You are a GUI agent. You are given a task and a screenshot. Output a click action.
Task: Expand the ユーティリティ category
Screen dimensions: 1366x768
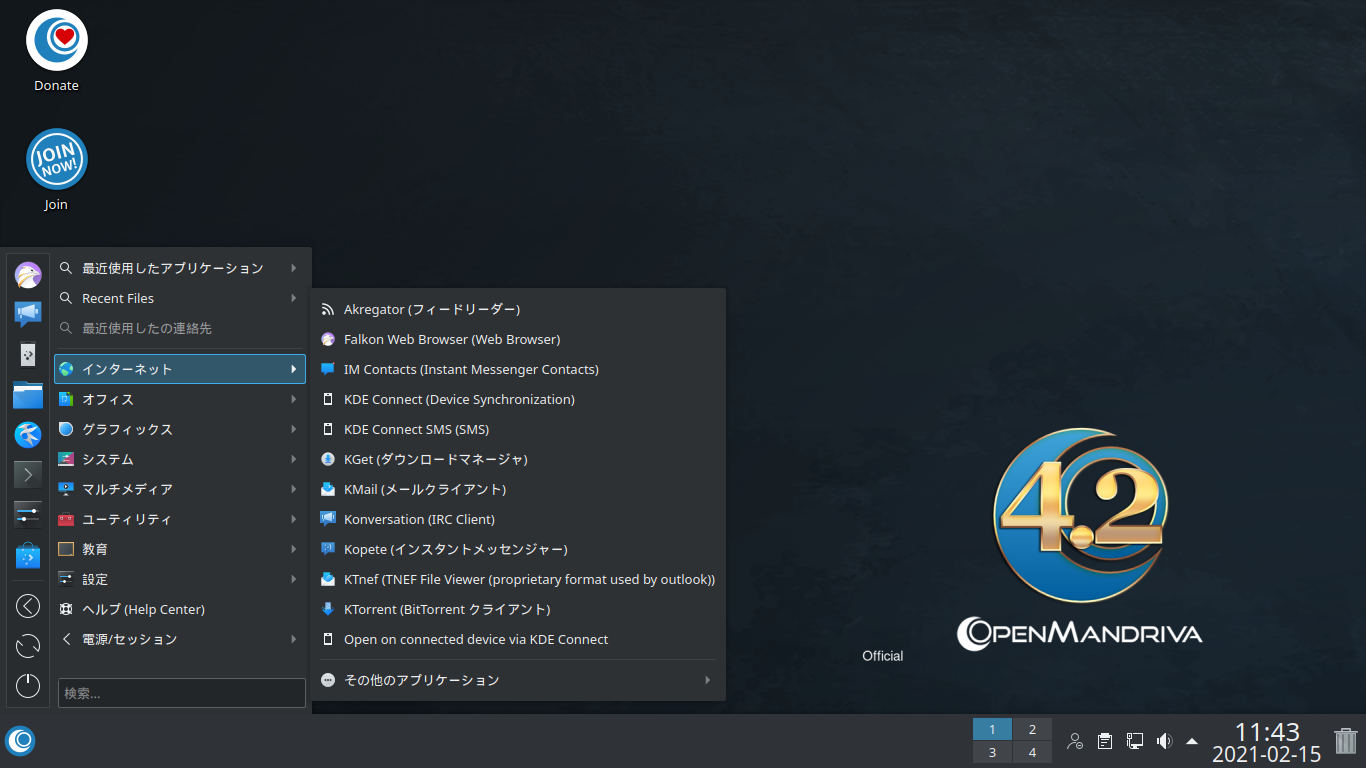point(180,519)
